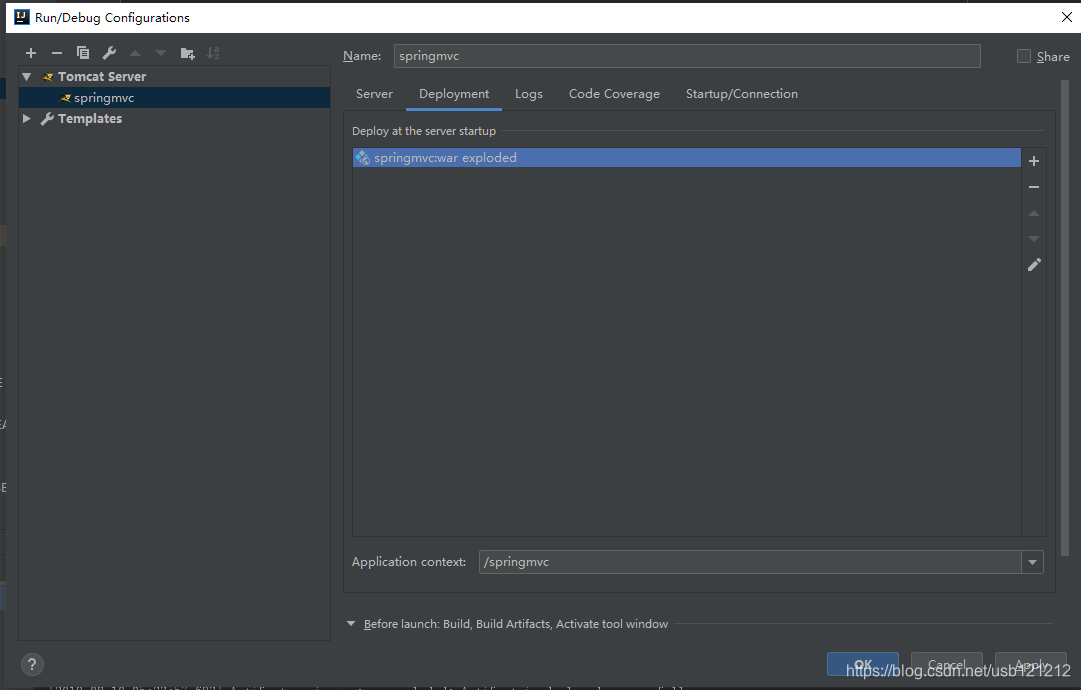The image size is (1081, 690).
Task: Click the Cancel button
Action: tap(947, 664)
